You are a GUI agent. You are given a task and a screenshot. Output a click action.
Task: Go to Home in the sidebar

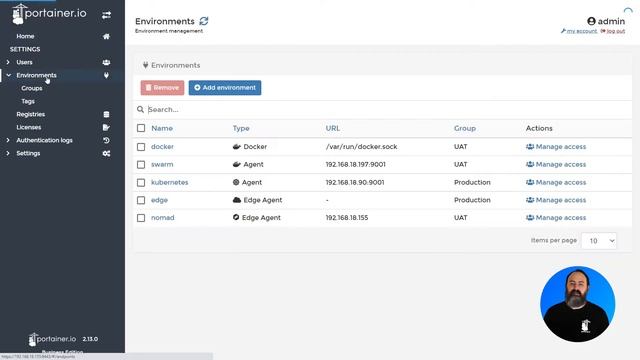pyautogui.click(x=25, y=36)
